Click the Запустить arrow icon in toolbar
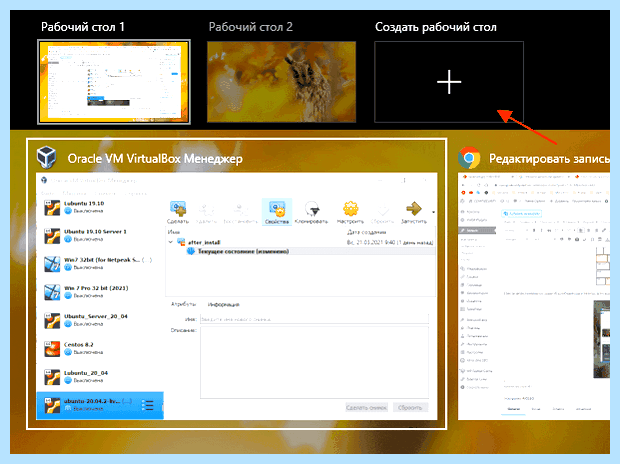620x464 pixels. [x=414, y=212]
